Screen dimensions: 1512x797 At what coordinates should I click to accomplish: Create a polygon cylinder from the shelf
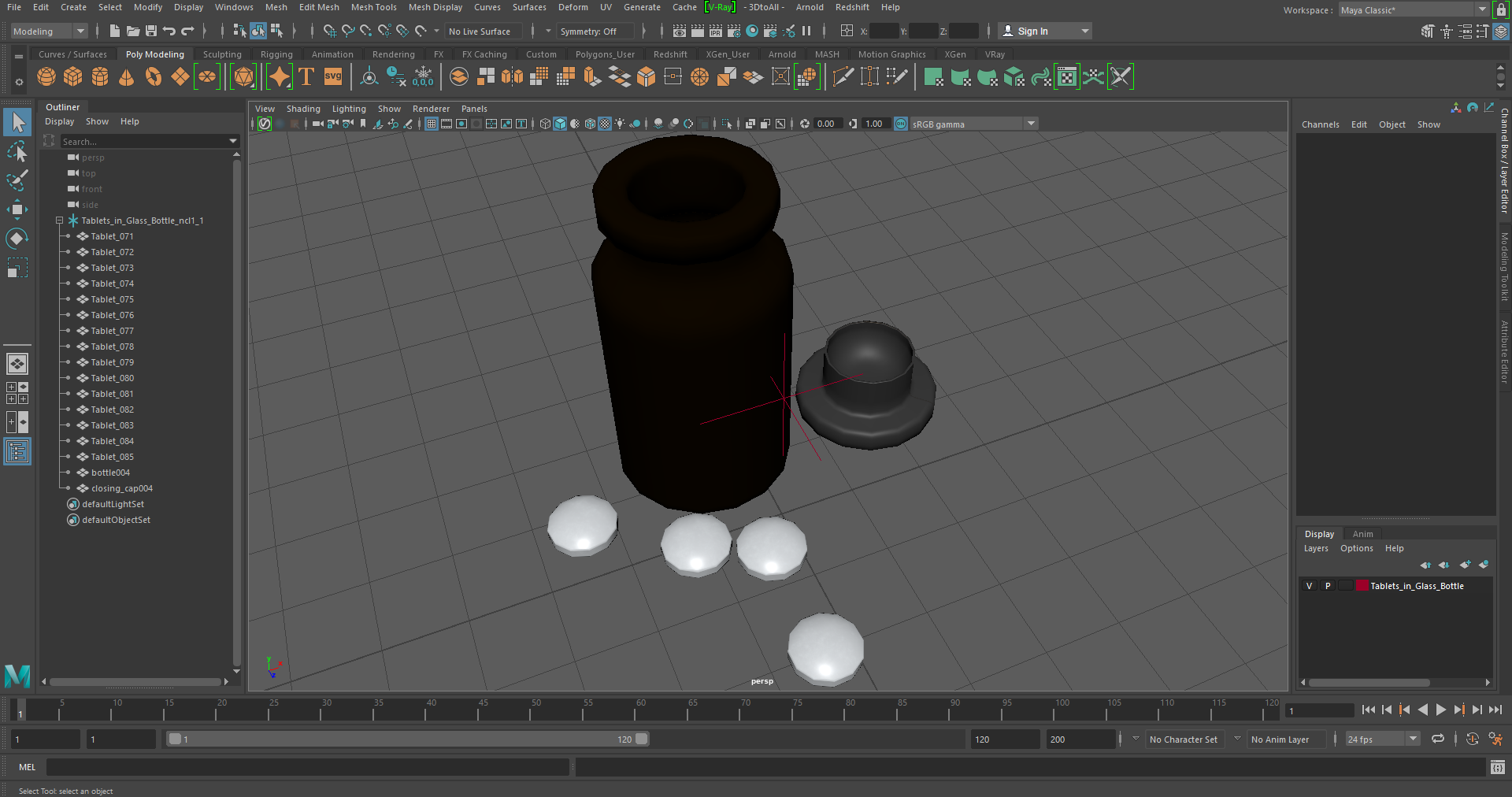pyautogui.click(x=100, y=76)
